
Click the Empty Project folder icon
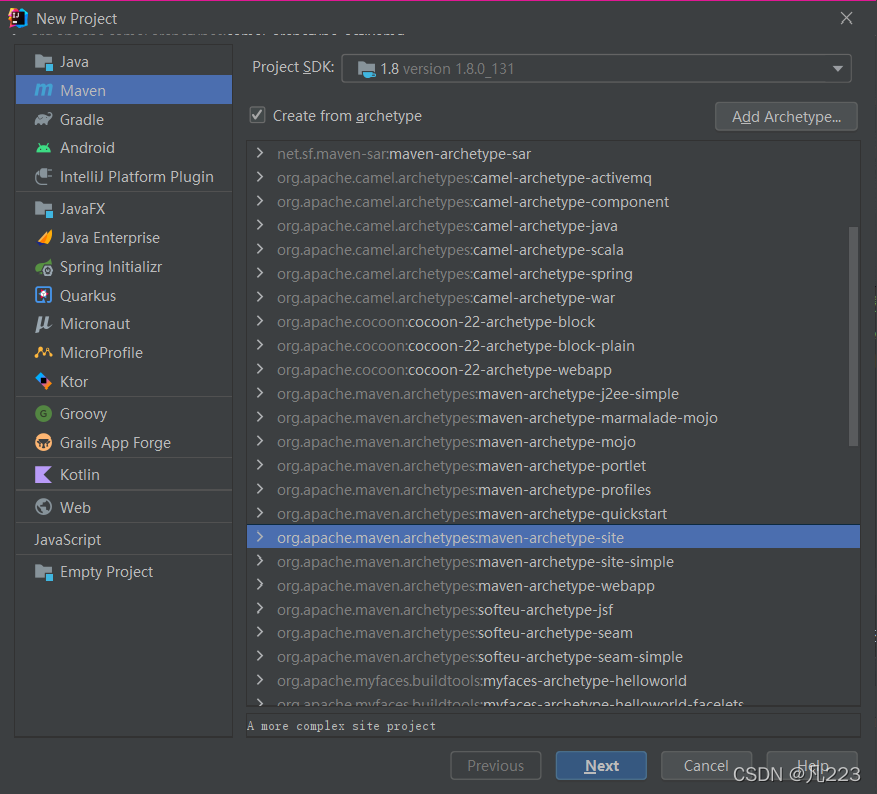coord(44,572)
